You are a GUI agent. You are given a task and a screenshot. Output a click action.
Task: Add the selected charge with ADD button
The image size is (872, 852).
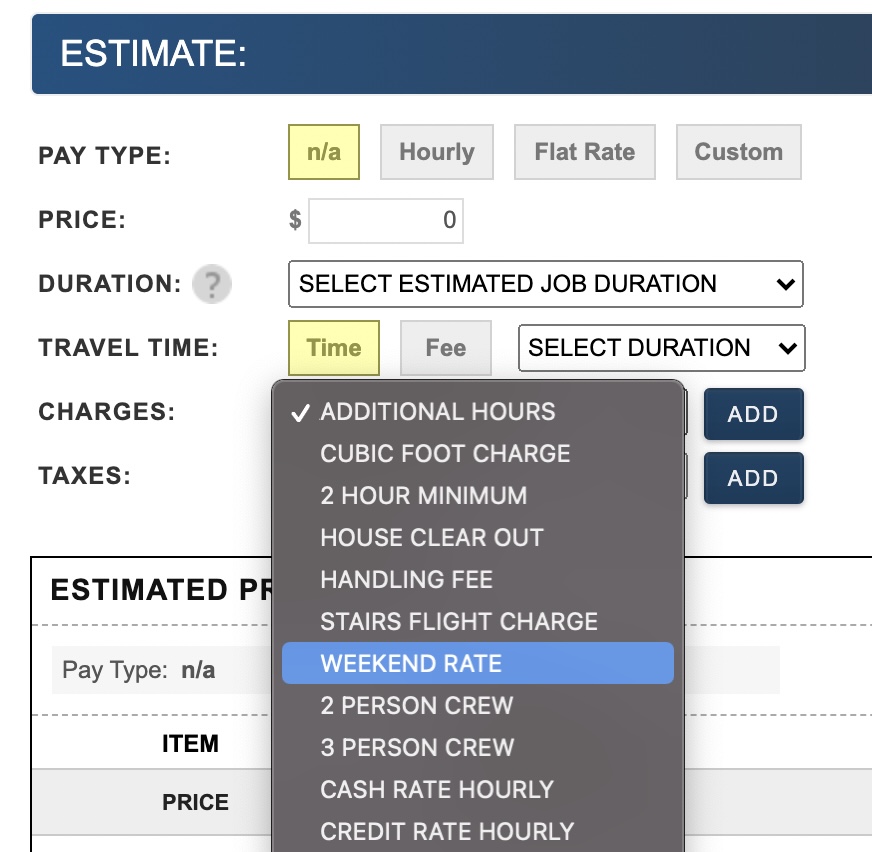point(754,414)
